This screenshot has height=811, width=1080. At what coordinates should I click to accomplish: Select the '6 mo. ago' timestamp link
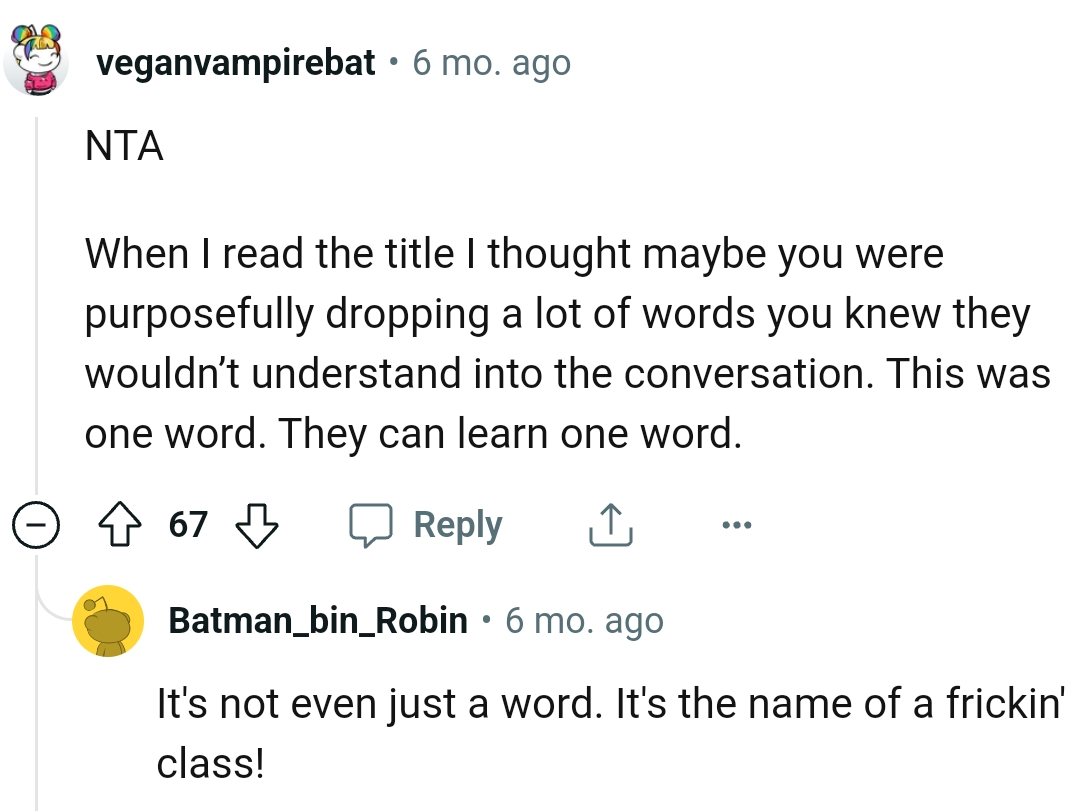491,62
